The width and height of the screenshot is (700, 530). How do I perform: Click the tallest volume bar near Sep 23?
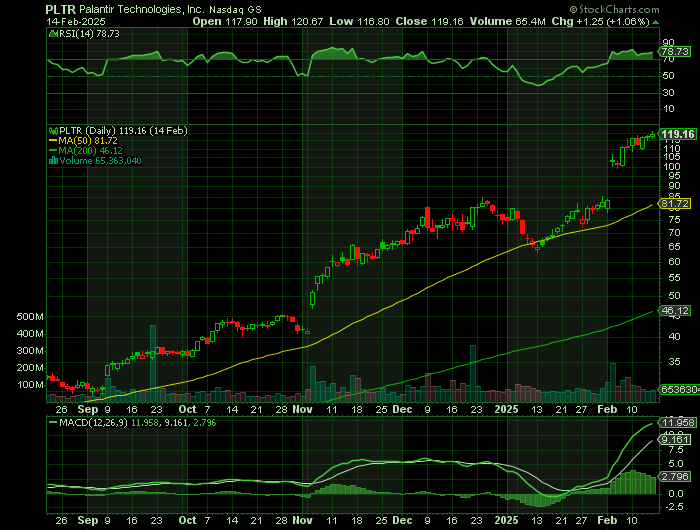[153, 363]
